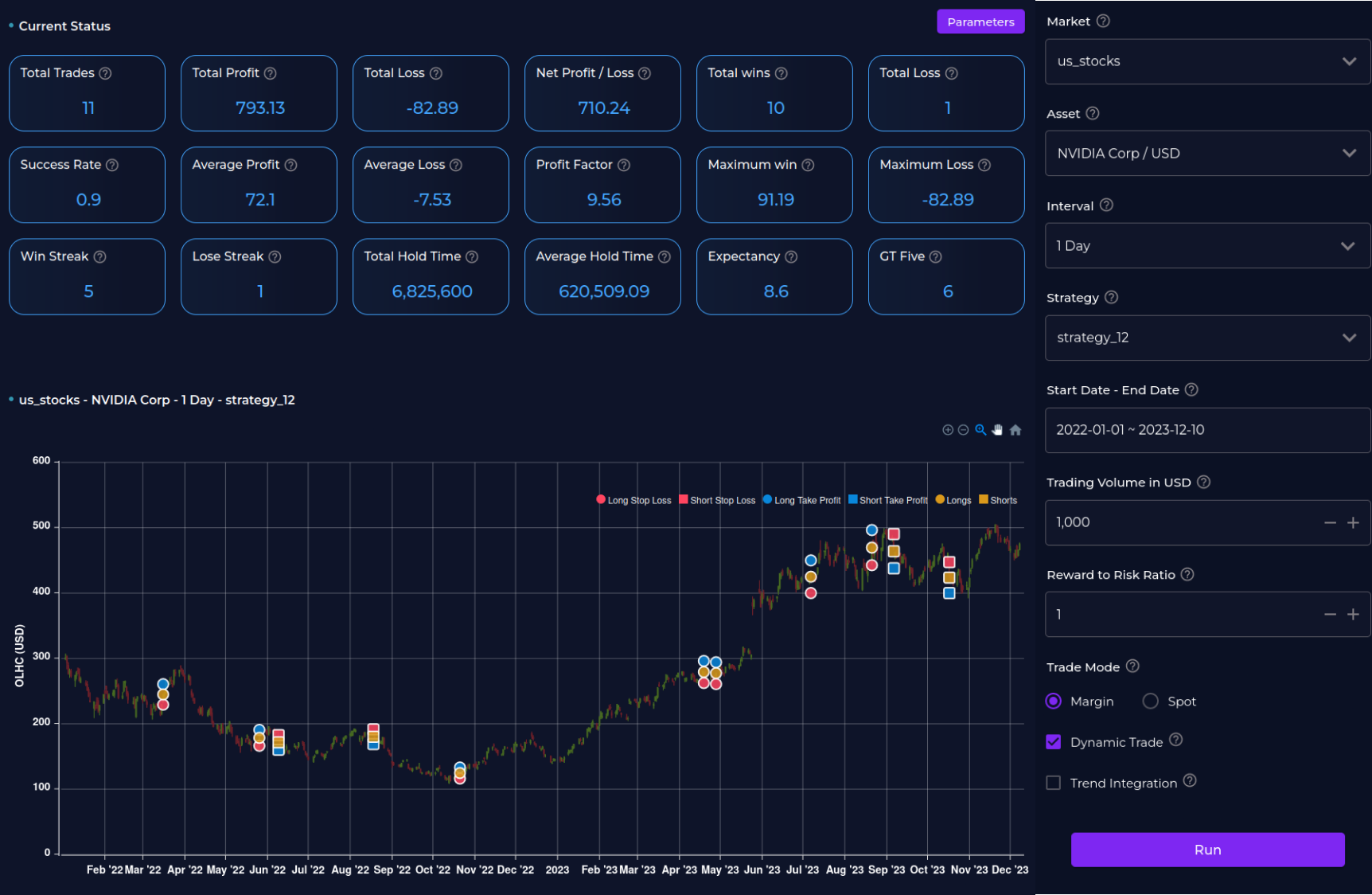The image size is (1372, 895).
Task: Open help icon next to Total Hold Time
Action: [x=472, y=256]
